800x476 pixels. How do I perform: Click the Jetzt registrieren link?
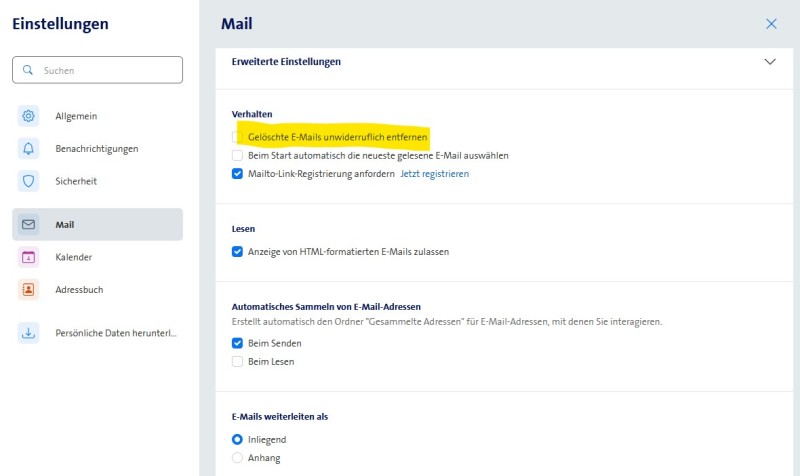pyautogui.click(x=434, y=174)
